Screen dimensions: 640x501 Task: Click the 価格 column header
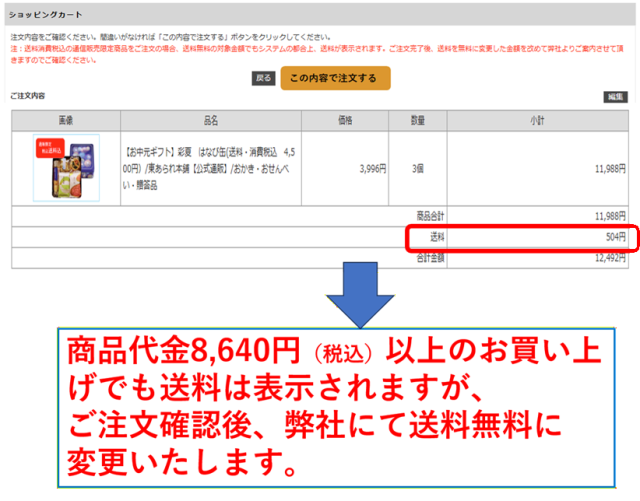(x=345, y=120)
